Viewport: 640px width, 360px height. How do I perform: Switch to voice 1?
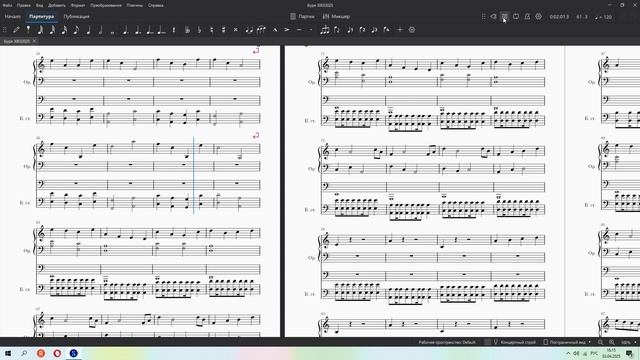click(350, 29)
